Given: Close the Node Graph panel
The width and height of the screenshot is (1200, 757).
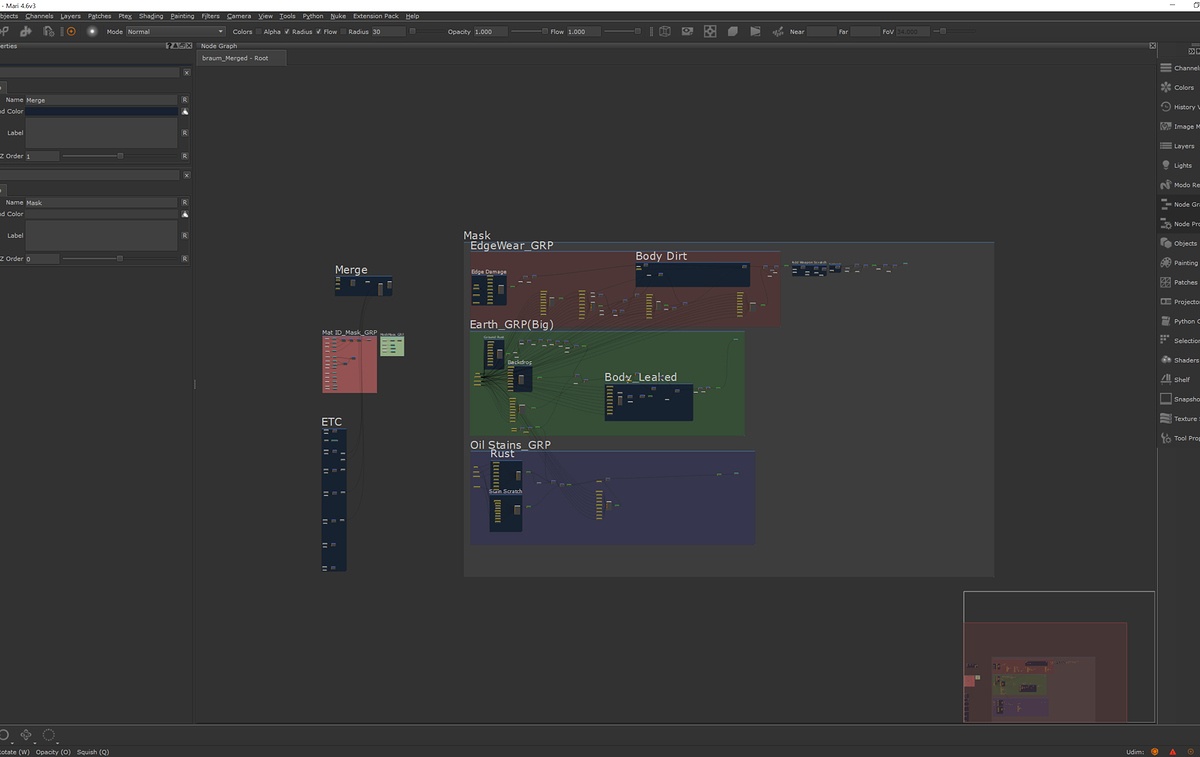Looking at the screenshot, I should [x=1153, y=46].
